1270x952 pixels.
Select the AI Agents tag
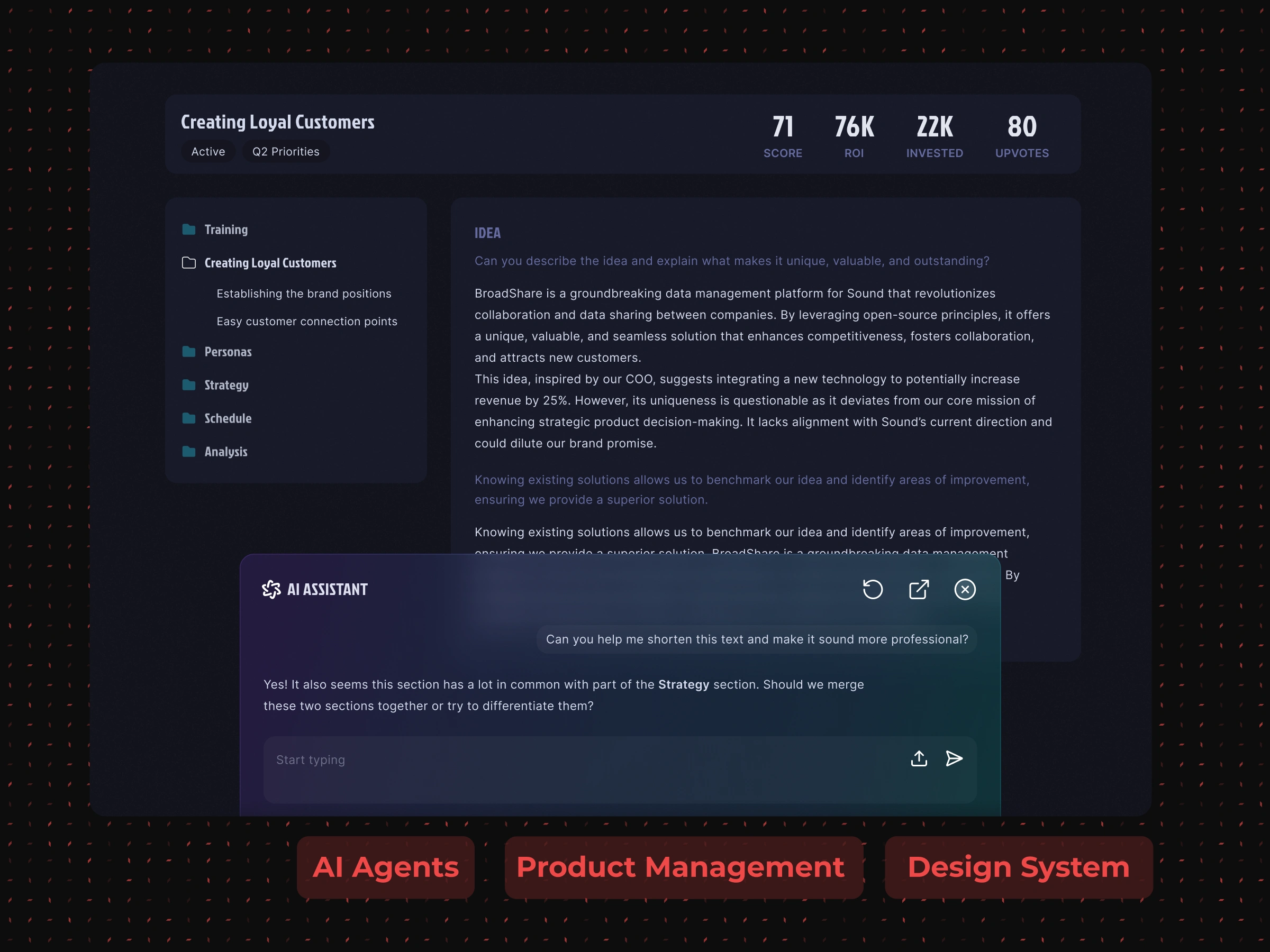pos(386,867)
